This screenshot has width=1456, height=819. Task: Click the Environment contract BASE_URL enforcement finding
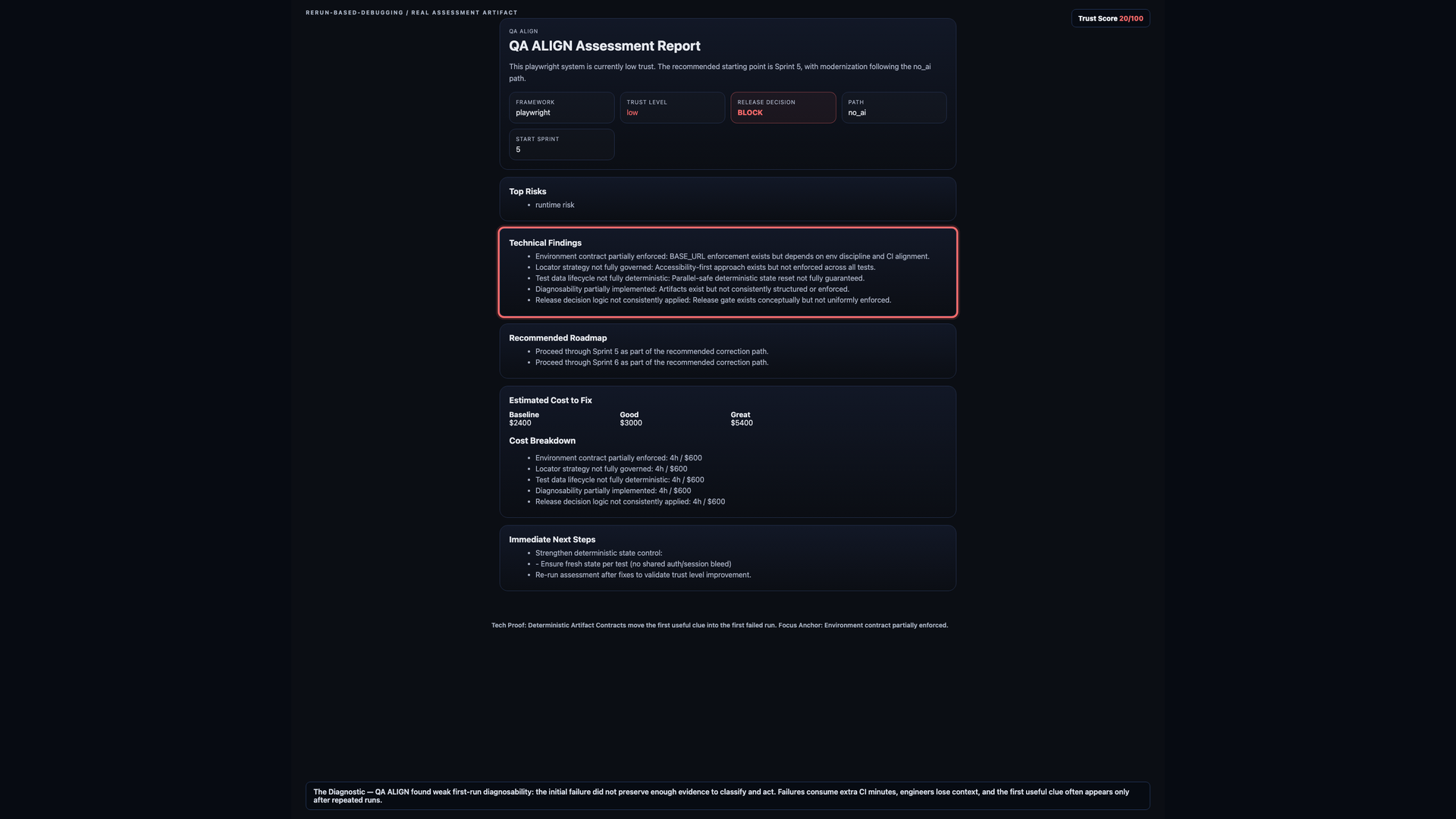[x=732, y=256]
